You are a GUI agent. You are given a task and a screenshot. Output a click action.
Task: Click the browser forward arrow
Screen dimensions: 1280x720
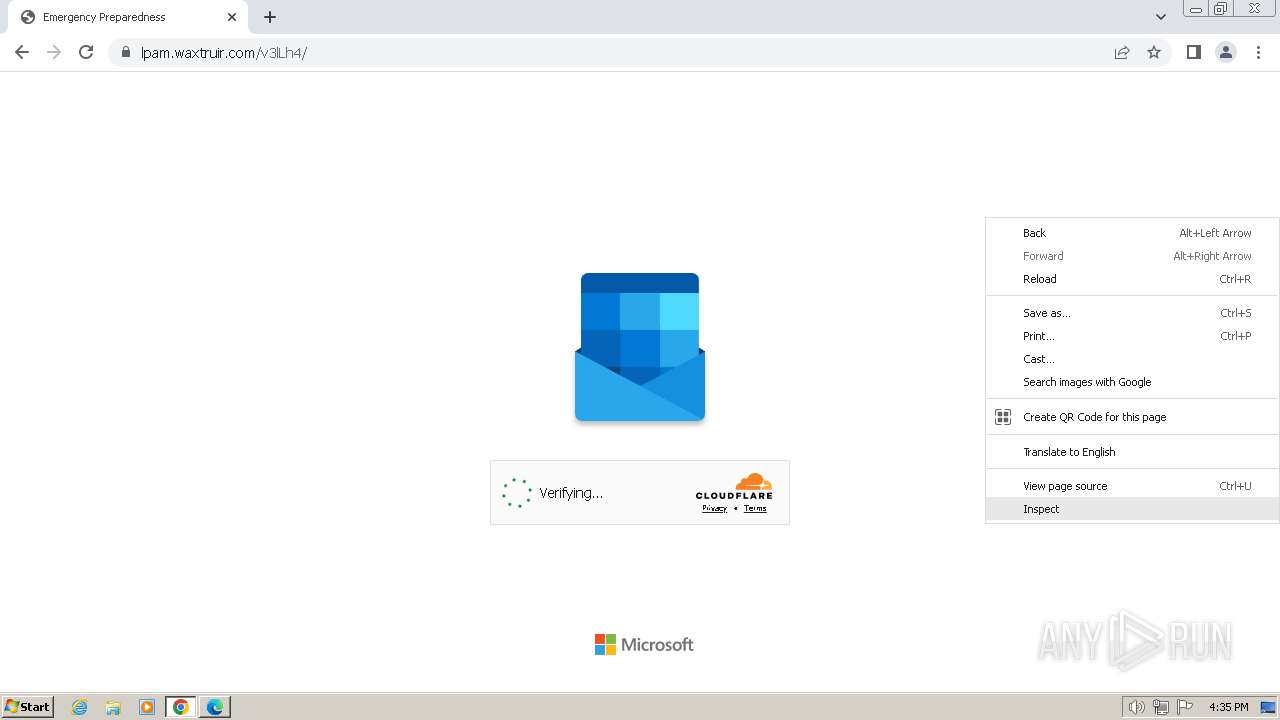click(x=54, y=52)
